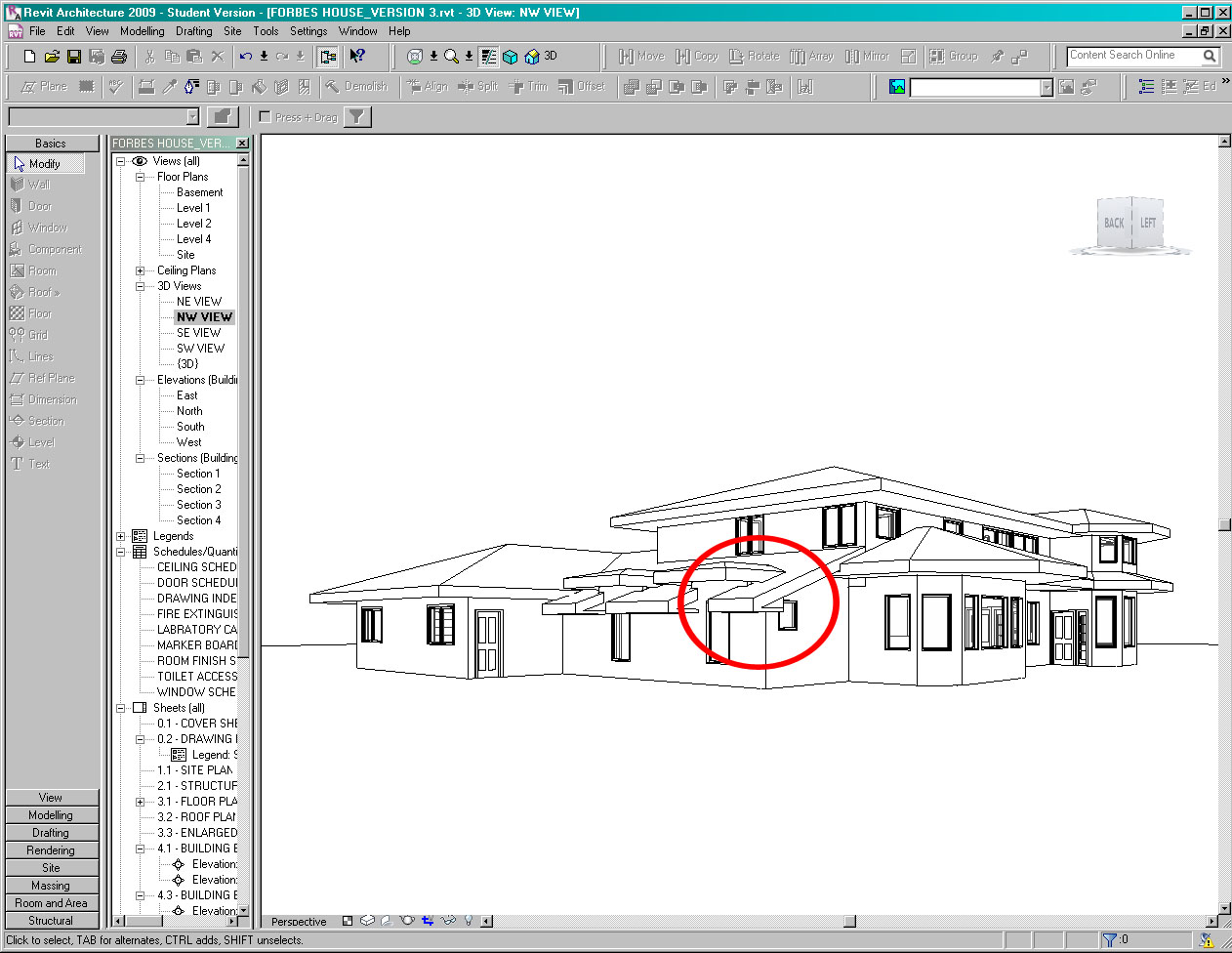This screenshot has width=1232, height=953.
Task: Click the Rotate tool
Action: click(x=755, y=57)
